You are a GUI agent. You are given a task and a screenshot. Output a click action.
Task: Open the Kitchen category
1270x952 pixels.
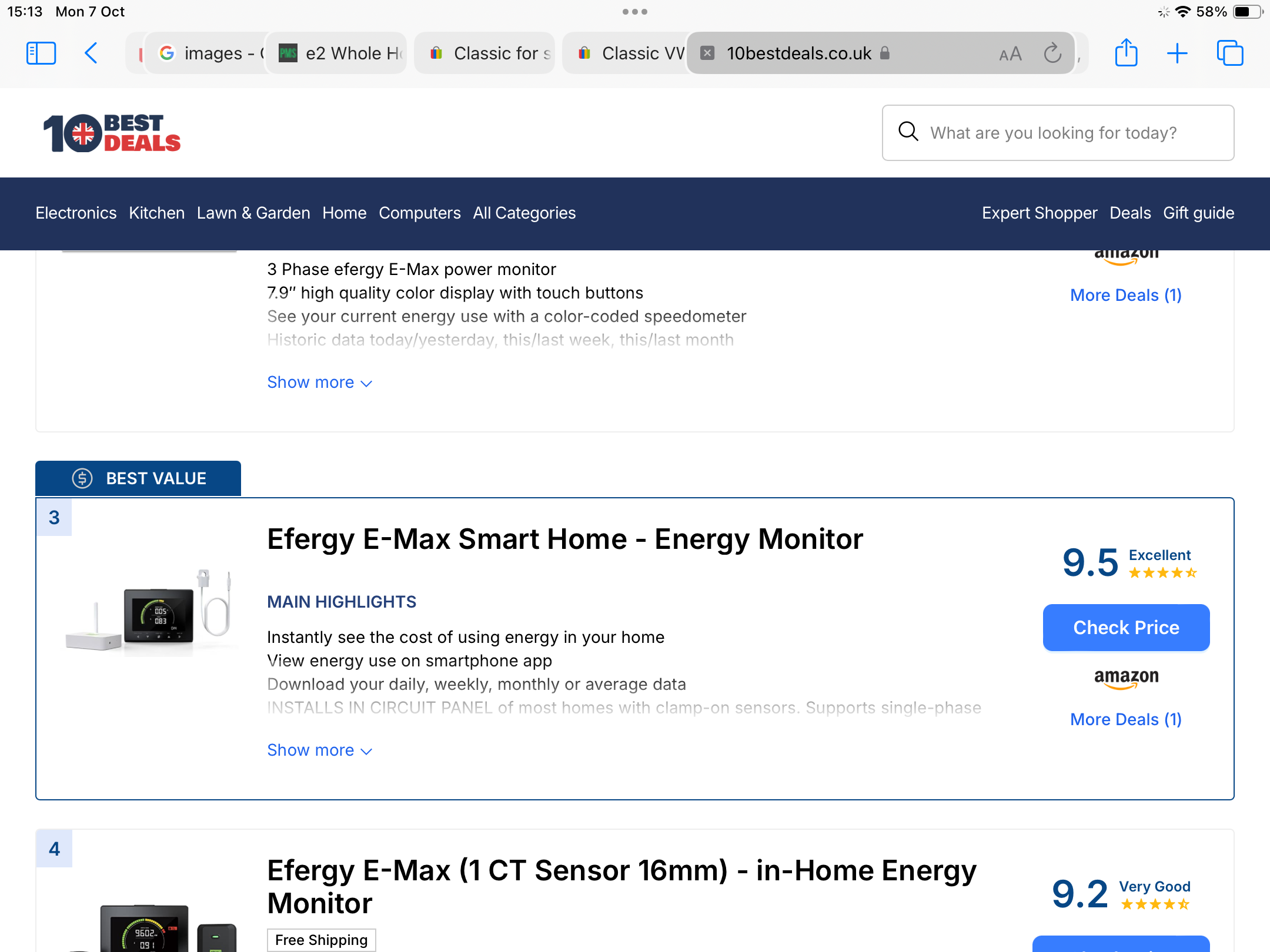[x=156, y=213]
